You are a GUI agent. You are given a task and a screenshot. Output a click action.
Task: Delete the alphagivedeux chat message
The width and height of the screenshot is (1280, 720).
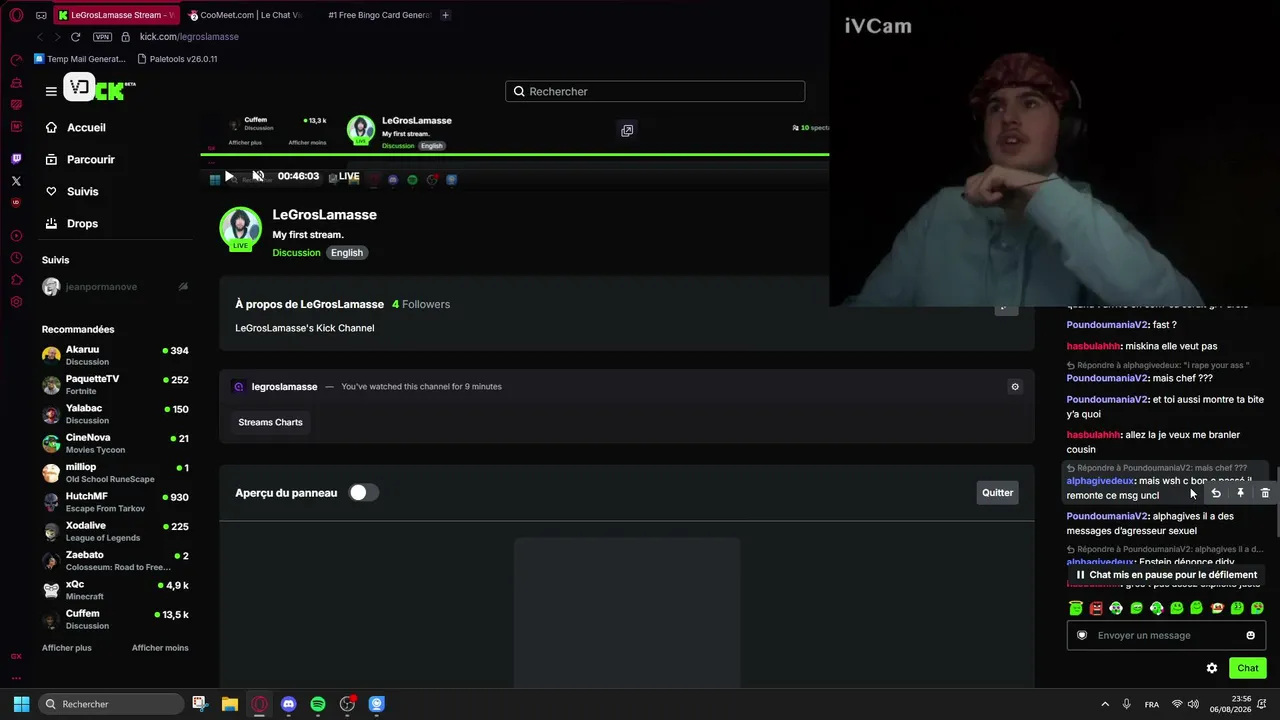[1265, 493]
